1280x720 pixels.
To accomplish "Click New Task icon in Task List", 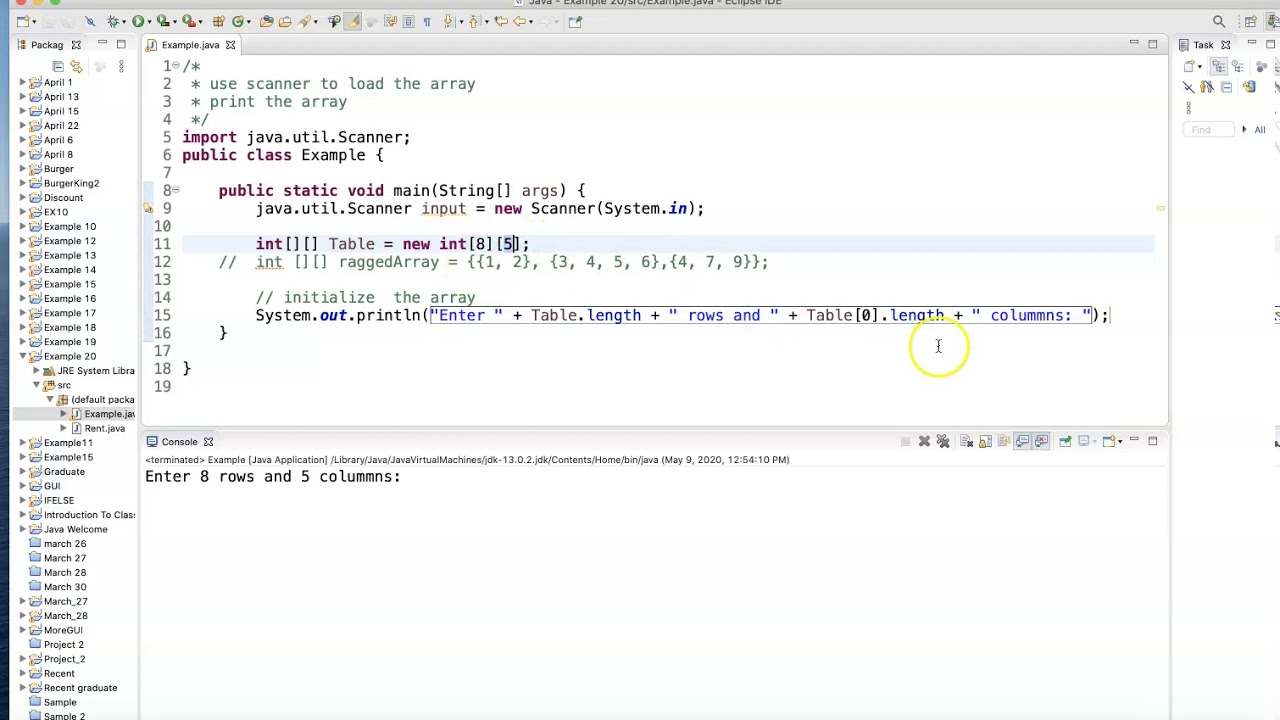I will click(1189, 66).
